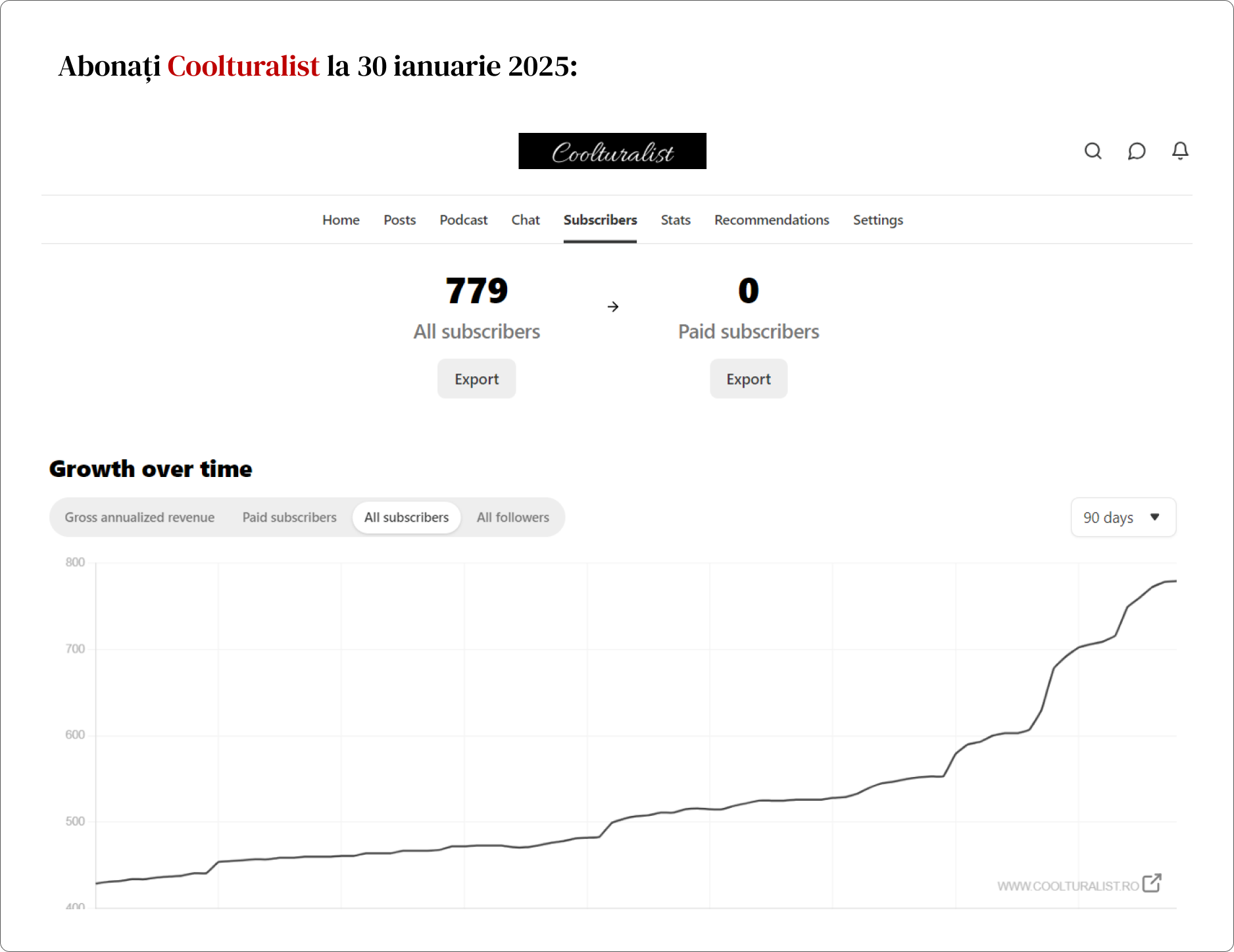Click the 600 y-axis label
1234x952 pixels.
75,735
